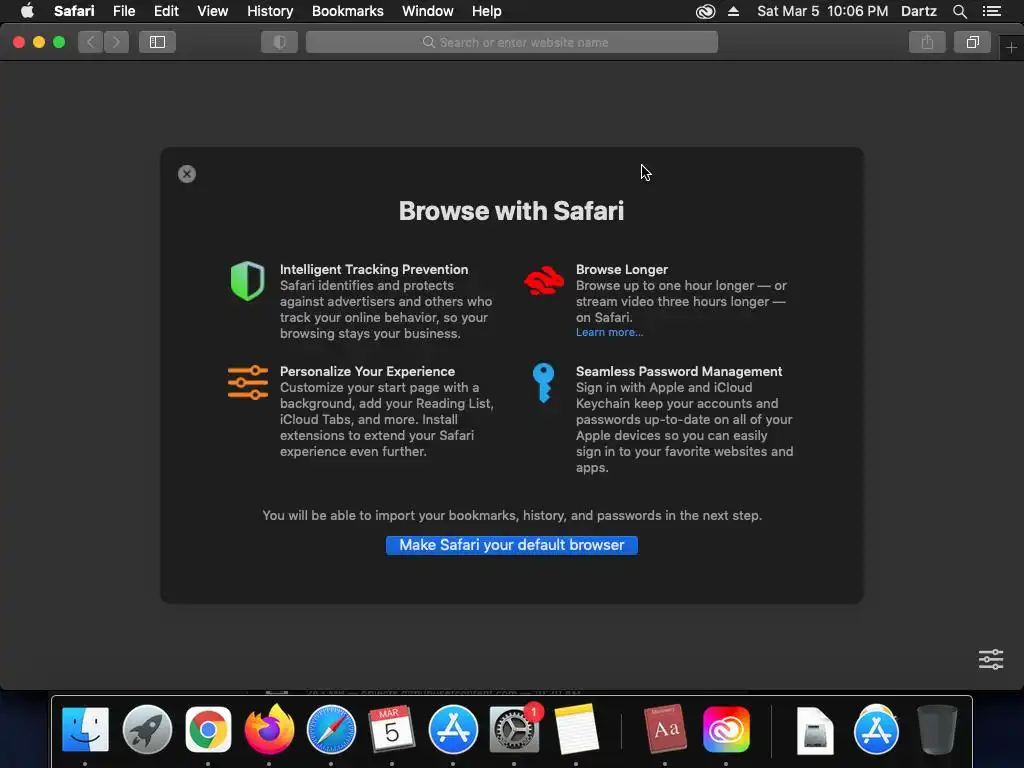
Task: Open the Learn more link
Action: 609,332
